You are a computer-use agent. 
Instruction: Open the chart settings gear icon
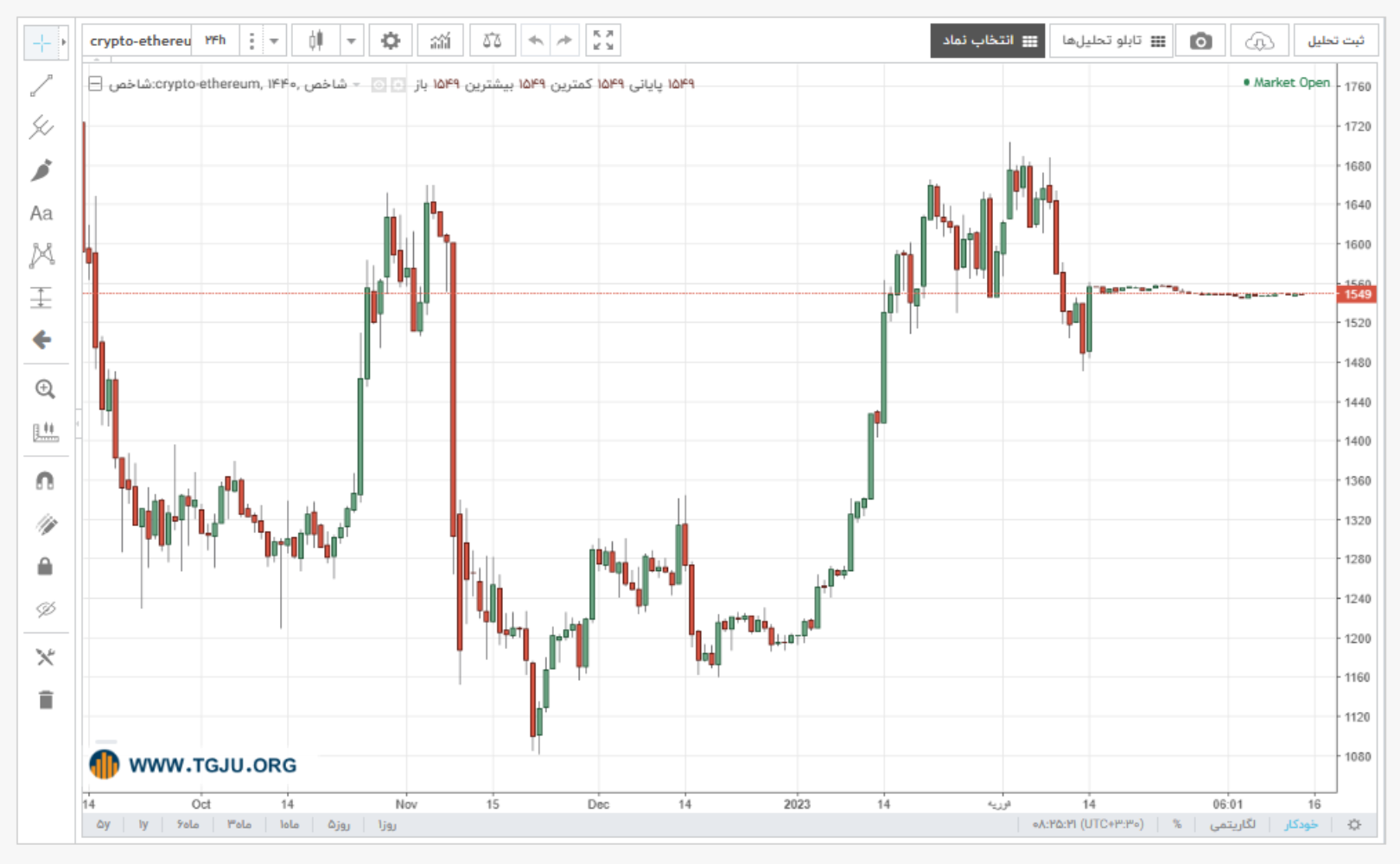pyautogui.click(x=391, y=41)
